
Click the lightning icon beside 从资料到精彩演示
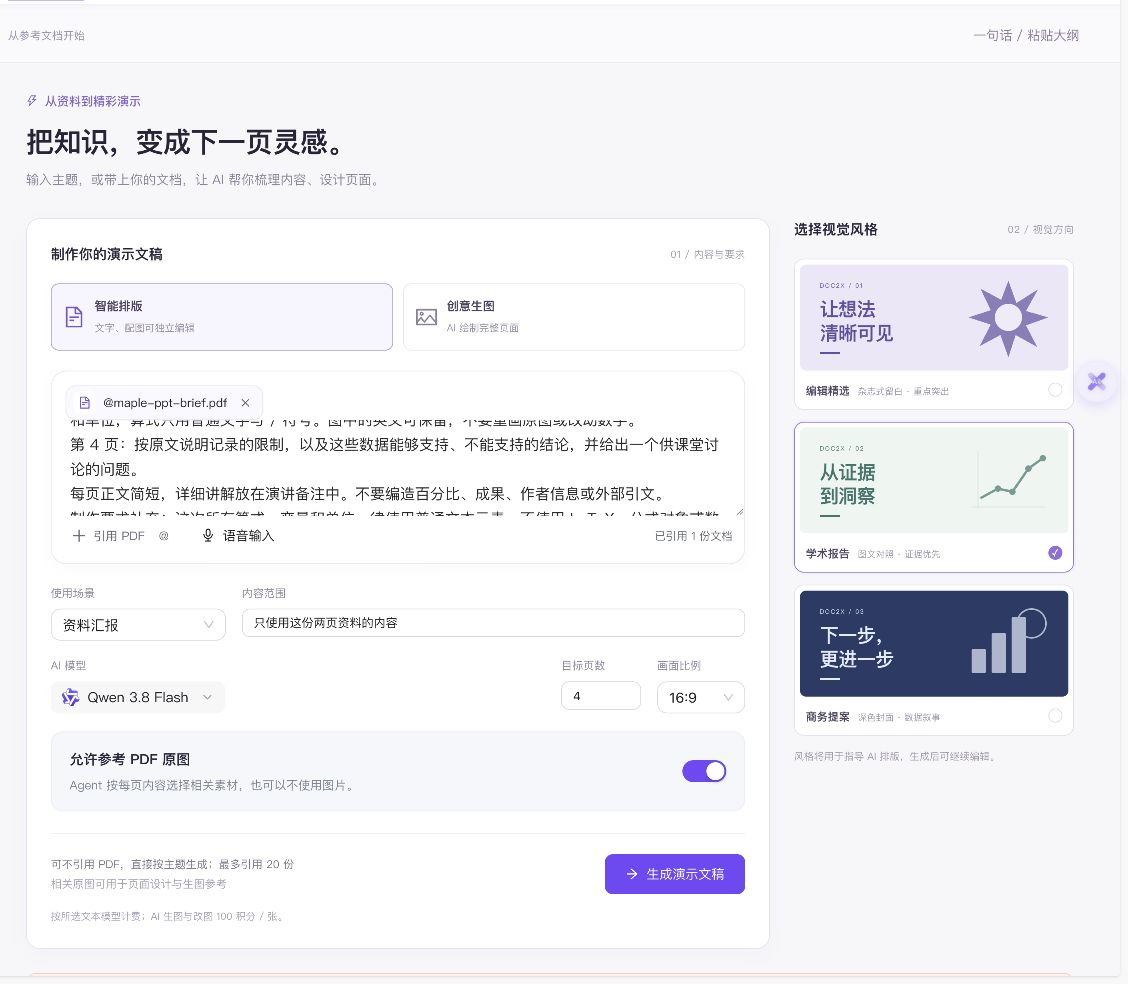coord(32,101)
